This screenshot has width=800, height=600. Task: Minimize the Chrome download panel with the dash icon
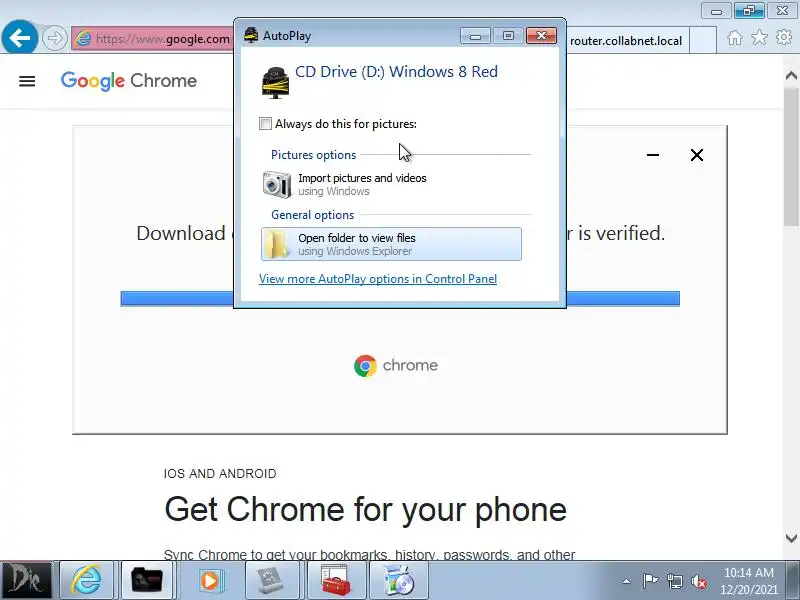tap(653, 155)
